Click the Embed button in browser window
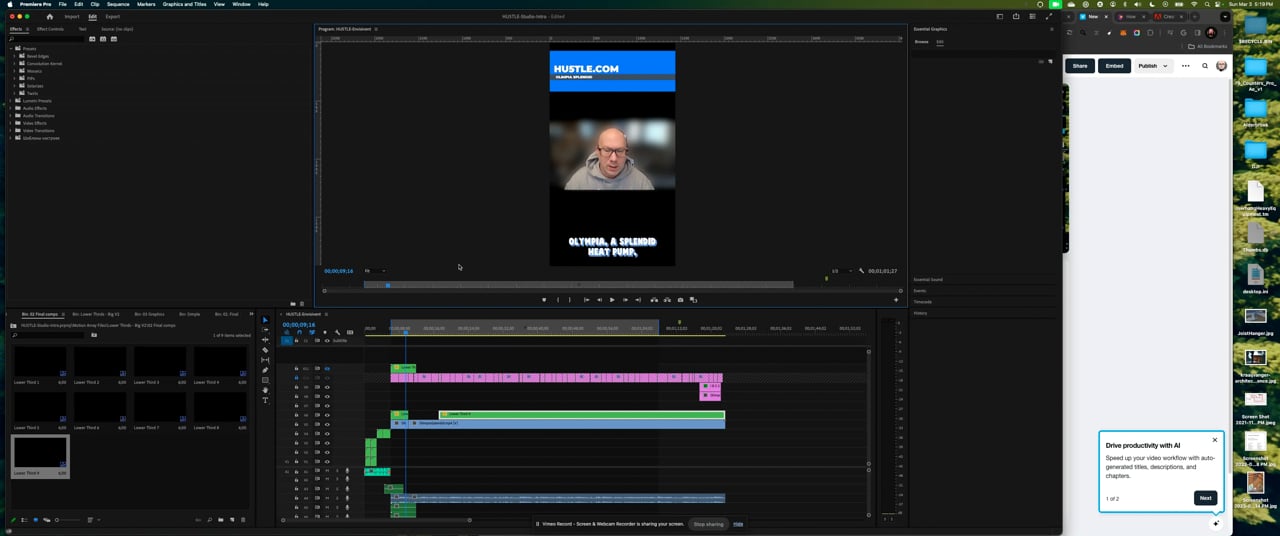Image resolution: width=1280 pixels, height=536 pixels. tap(1114, 66)
